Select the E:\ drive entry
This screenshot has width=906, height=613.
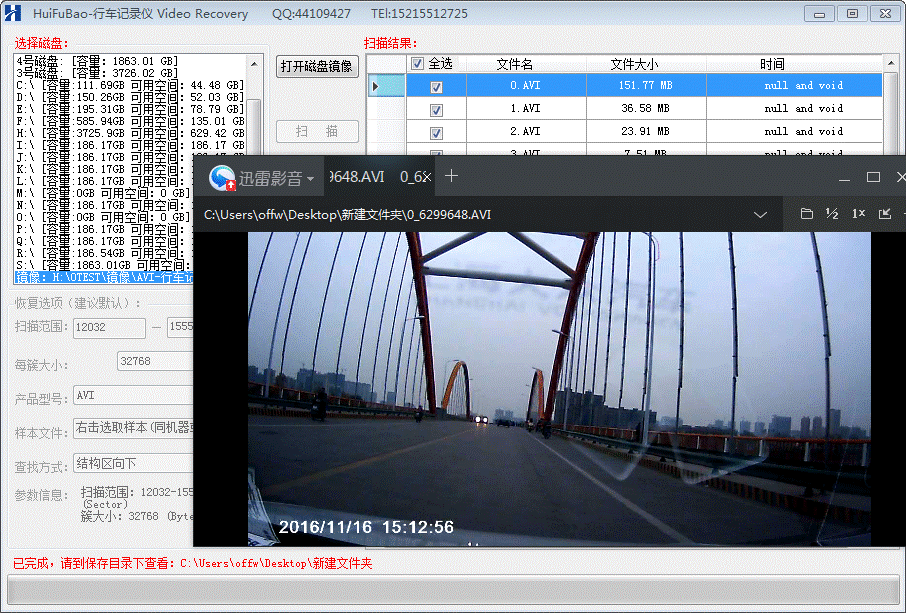pyautogui.click(x=130, y=109)
